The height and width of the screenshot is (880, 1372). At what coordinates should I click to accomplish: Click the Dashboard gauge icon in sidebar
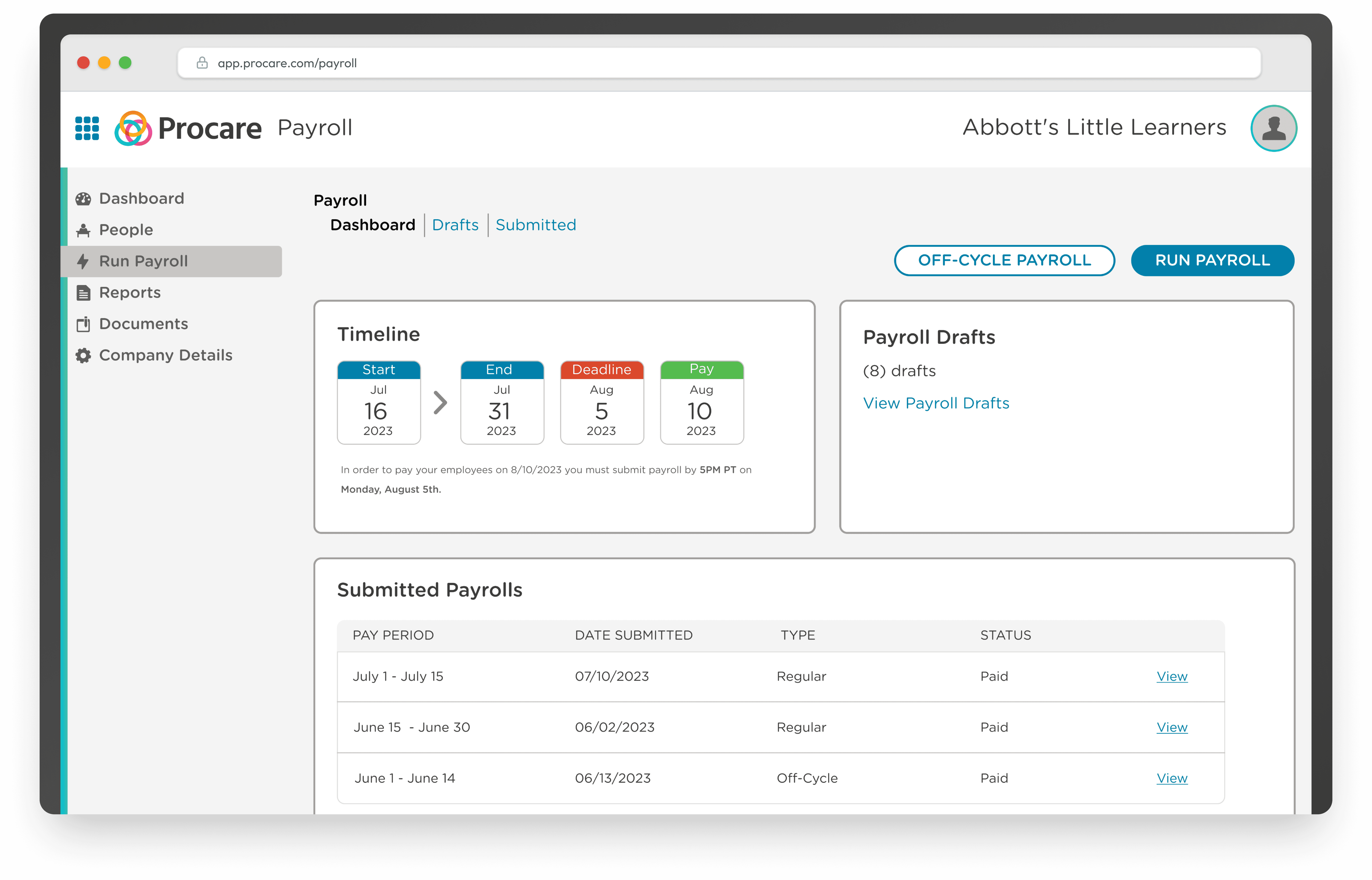[83, 199]
